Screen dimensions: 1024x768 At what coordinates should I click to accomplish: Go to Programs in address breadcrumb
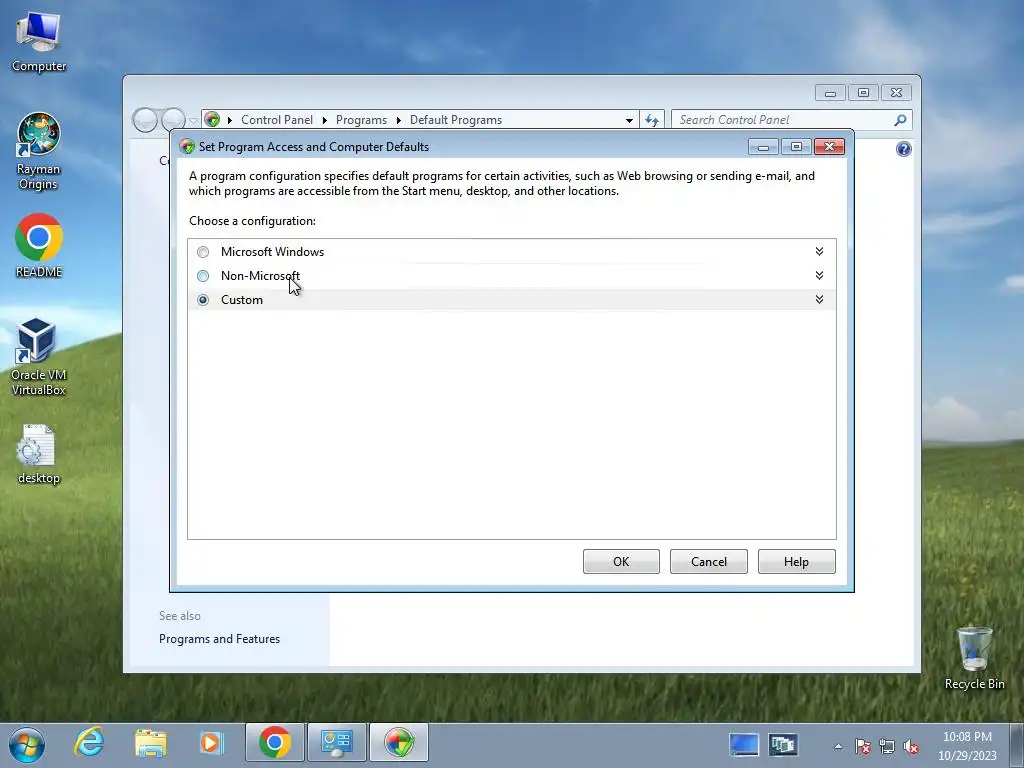click(x=361, y=120)
